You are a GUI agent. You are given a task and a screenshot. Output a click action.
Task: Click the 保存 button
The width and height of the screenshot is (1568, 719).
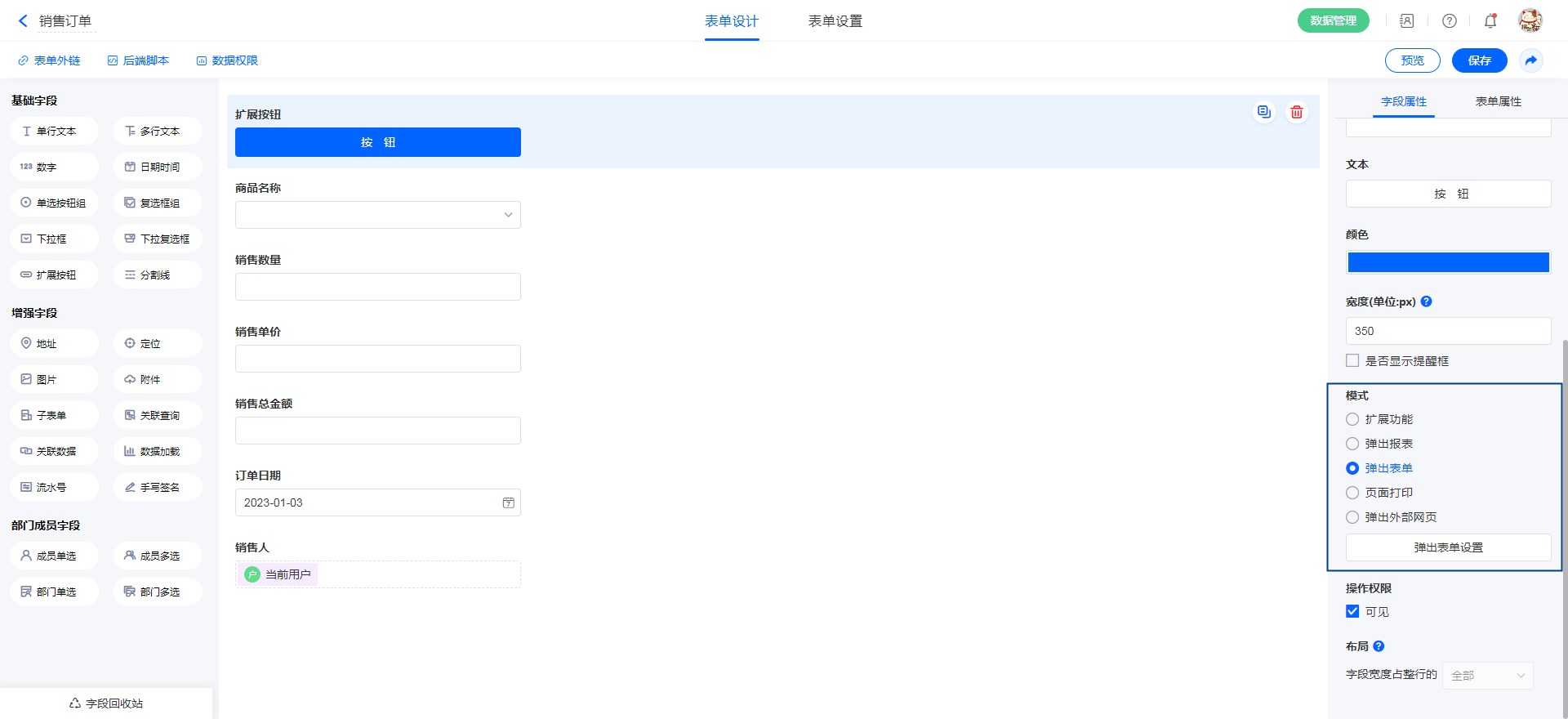point(1479,60)
